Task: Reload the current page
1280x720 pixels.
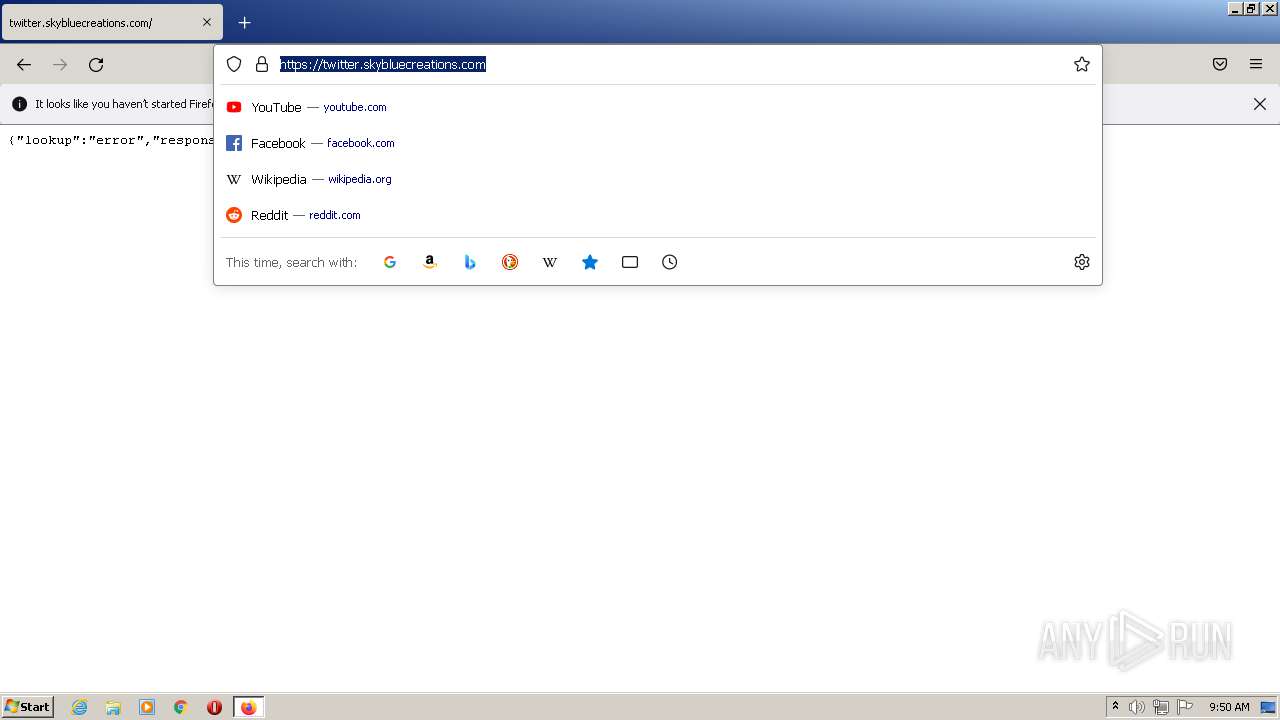Action: click(x=96, y=64)
